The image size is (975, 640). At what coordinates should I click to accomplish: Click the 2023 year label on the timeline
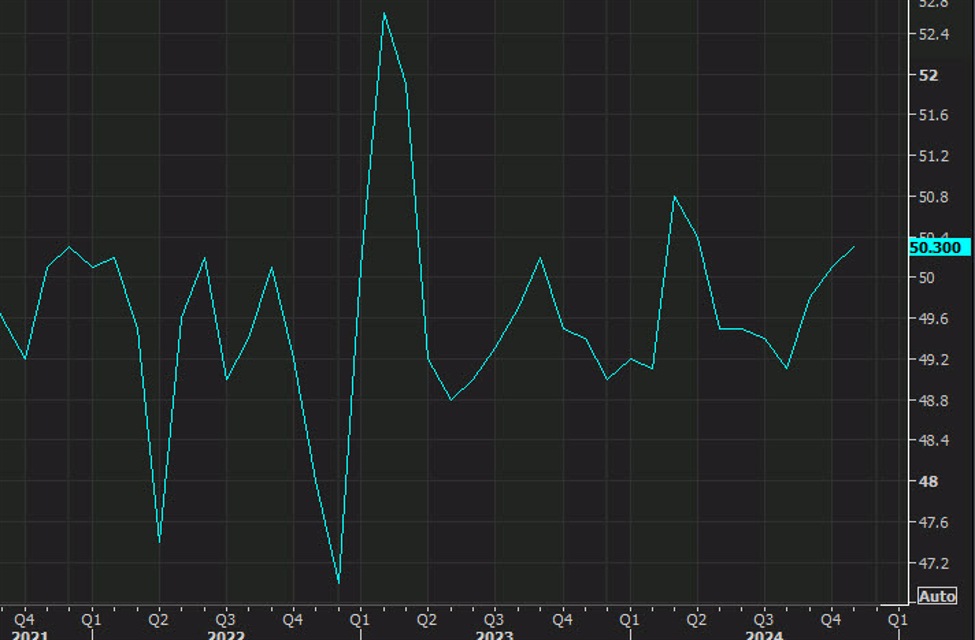pos(494,633)
